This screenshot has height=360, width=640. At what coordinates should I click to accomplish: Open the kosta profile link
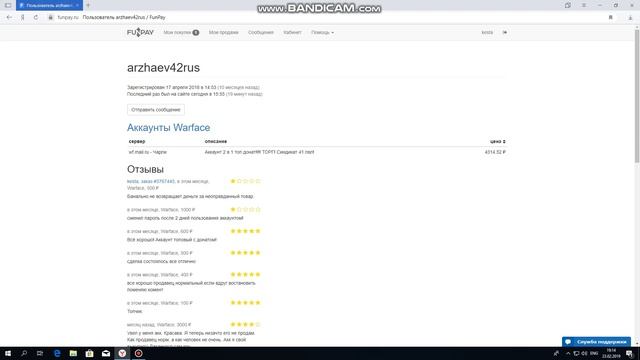click(487, 32)
